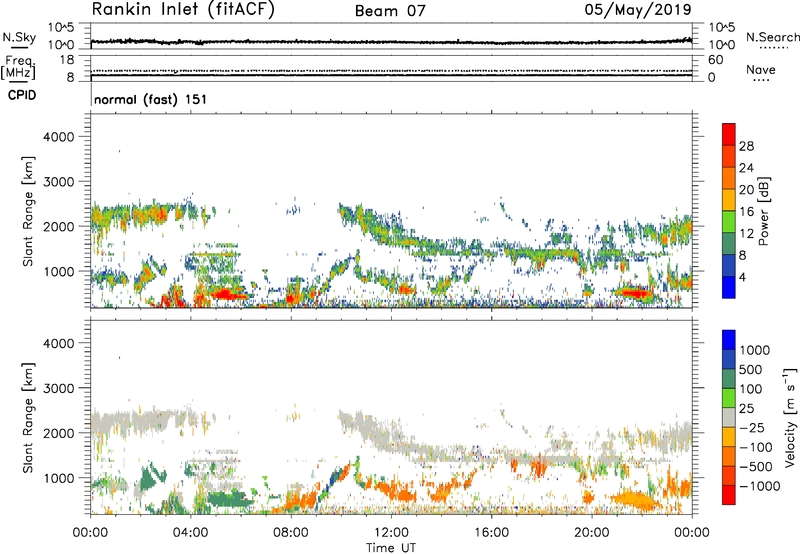Screen dimensions: 800x554
Task: Click the 'Freq. [MHz]' label
Action: click(x=19, y=68)
